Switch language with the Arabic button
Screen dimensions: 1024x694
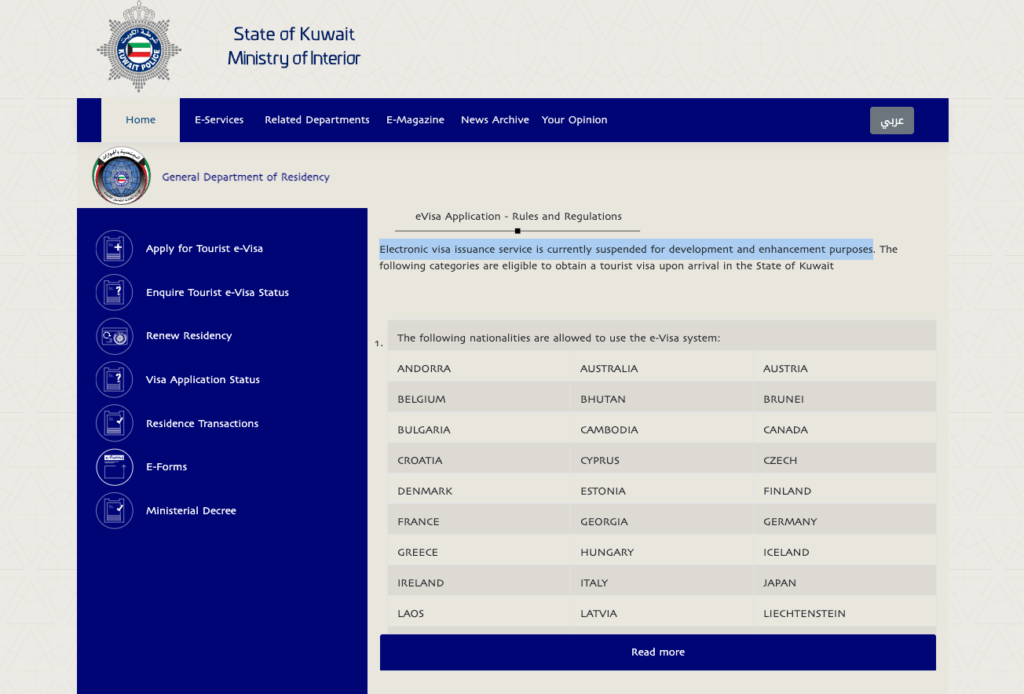[891, 121]
